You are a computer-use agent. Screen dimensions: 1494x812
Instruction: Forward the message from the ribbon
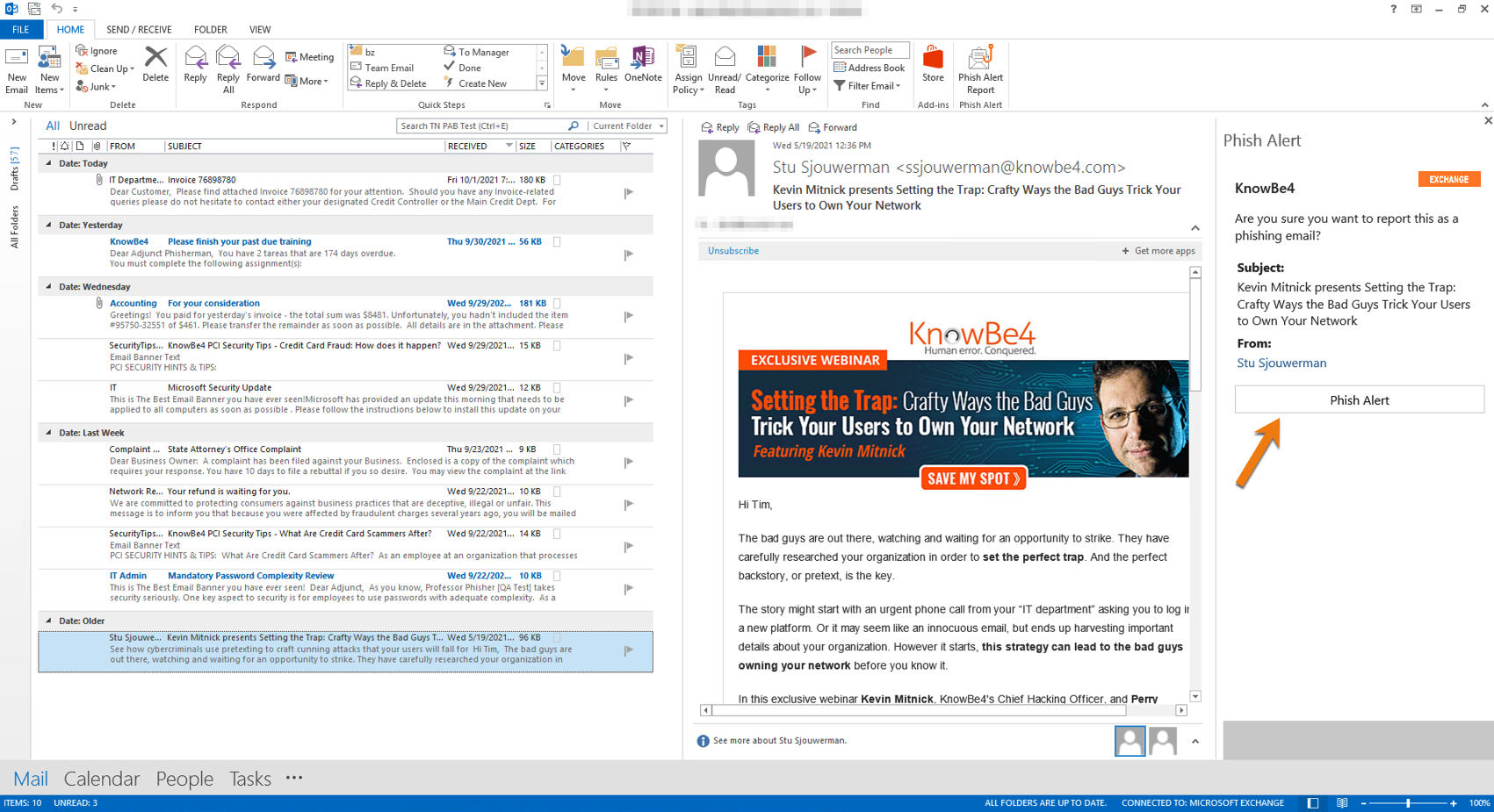click(x=263, y=65)
